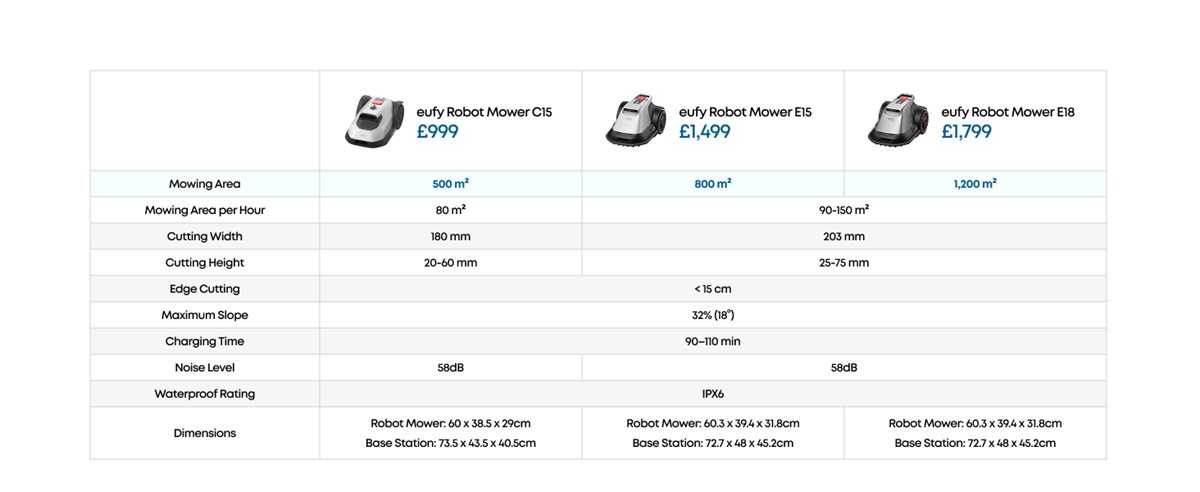Click the Mowing Area per Hour label
The width and height of the screenshot is (1200, 492).
pos(205,210)
